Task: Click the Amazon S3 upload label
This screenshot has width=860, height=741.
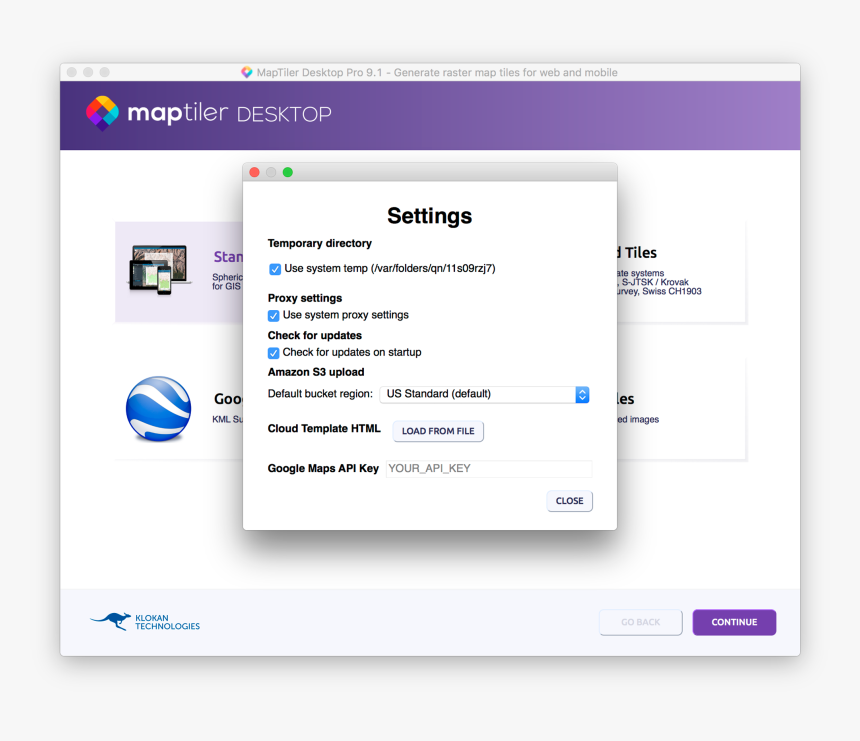Action: 316,372
